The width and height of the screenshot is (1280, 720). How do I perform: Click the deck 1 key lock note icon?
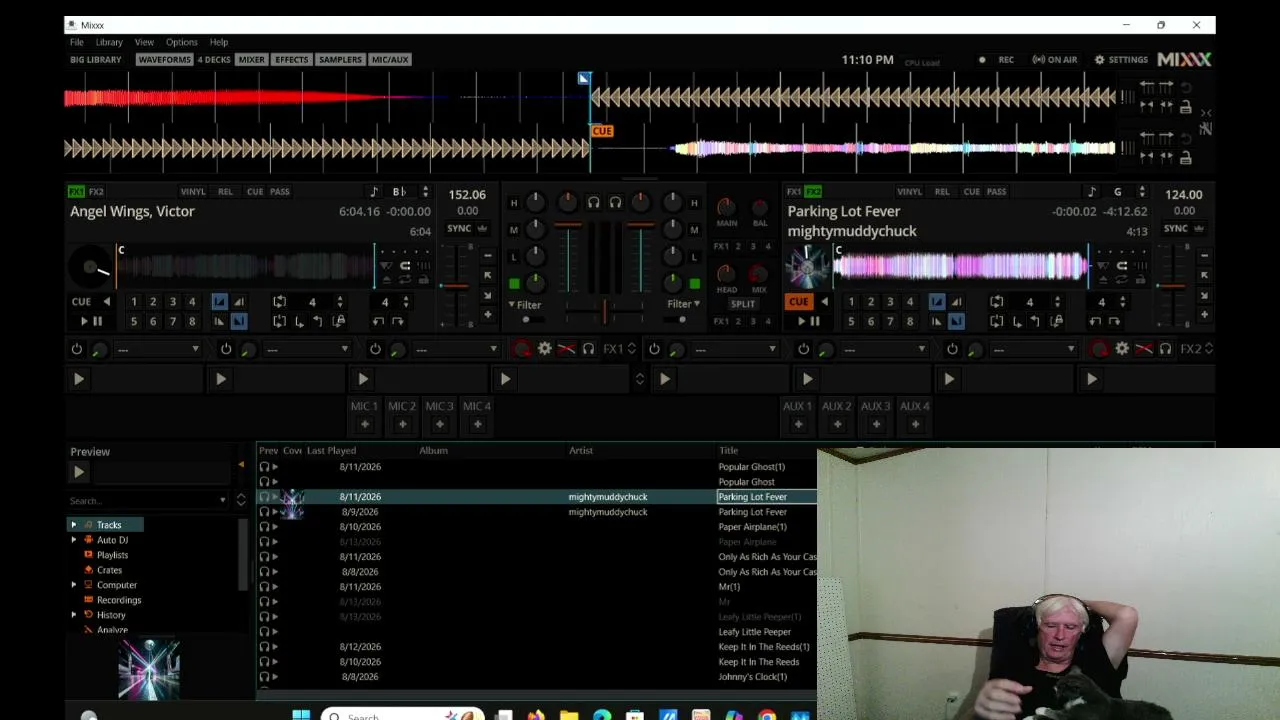pyautogui.click(x=374, y=192)
